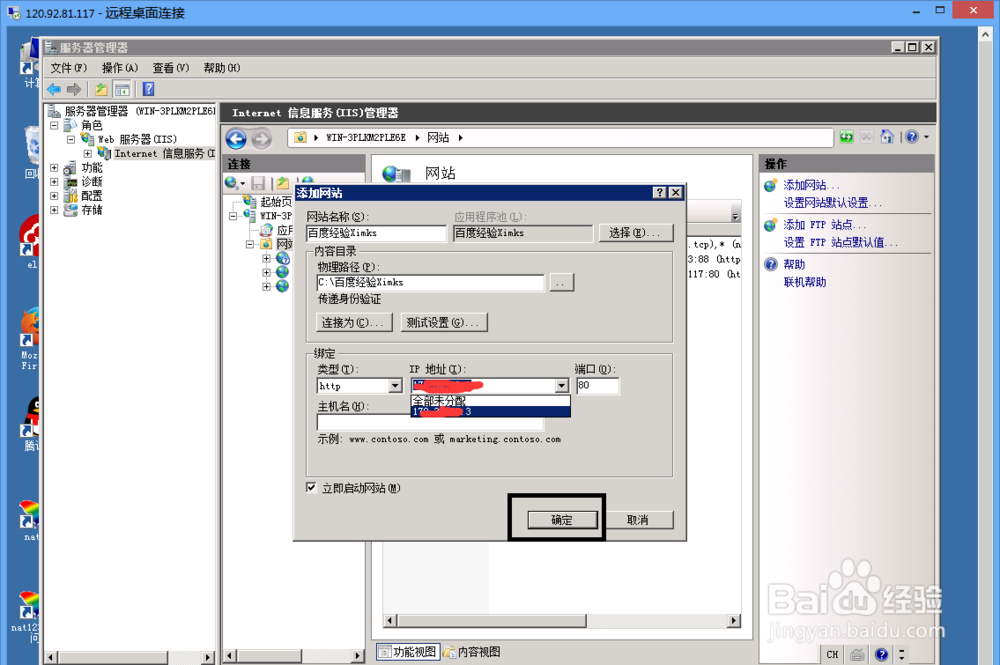Click the 网站 site icon in the center pane header

(x=398, y=172)
